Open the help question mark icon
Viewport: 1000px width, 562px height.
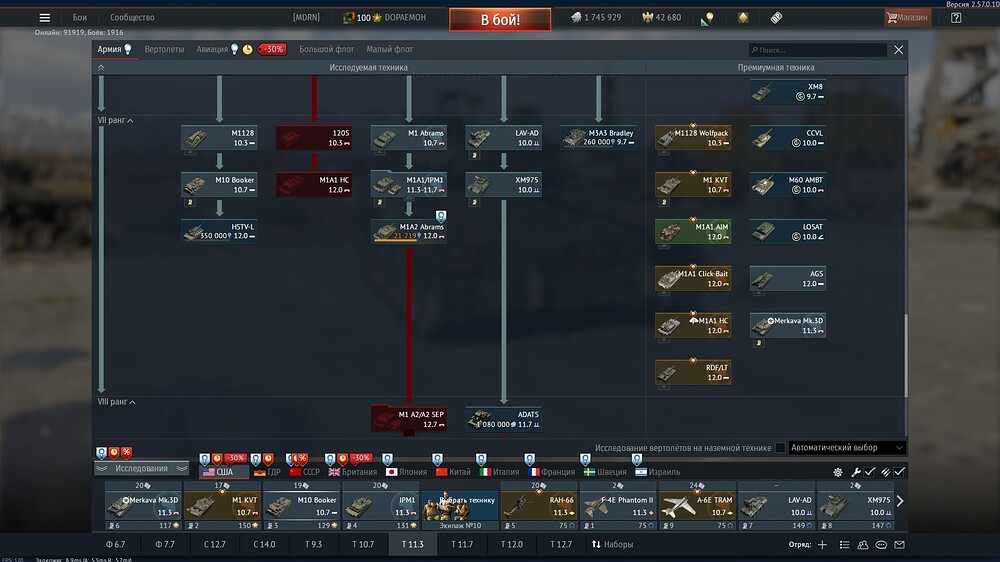pyautogui.click(x=956, y=18)
